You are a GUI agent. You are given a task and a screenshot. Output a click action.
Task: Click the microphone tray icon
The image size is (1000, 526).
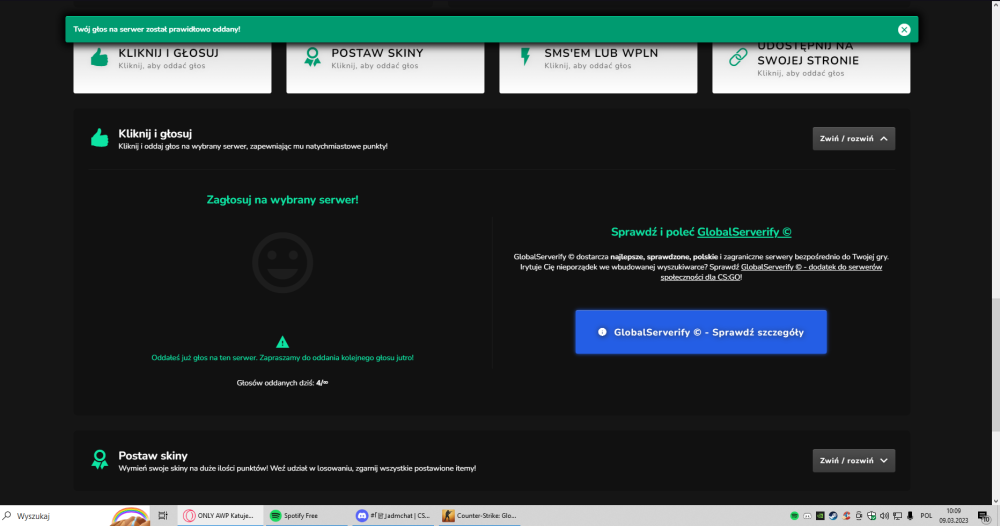tap(910, 516)
